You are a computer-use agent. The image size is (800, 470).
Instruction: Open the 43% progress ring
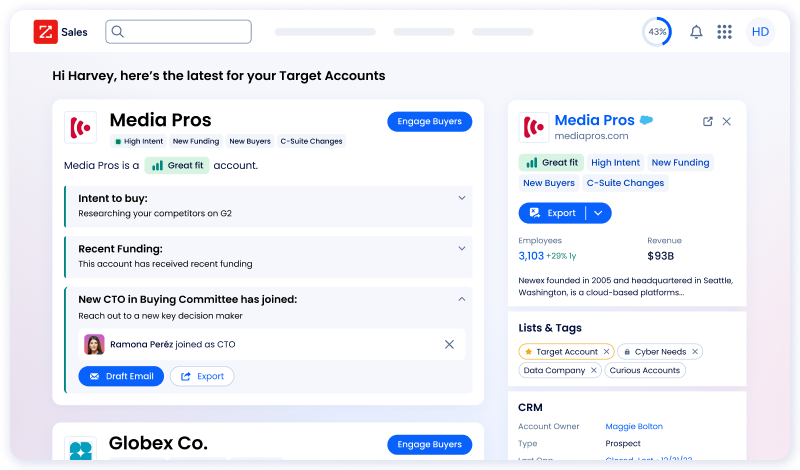pos(657,32)
